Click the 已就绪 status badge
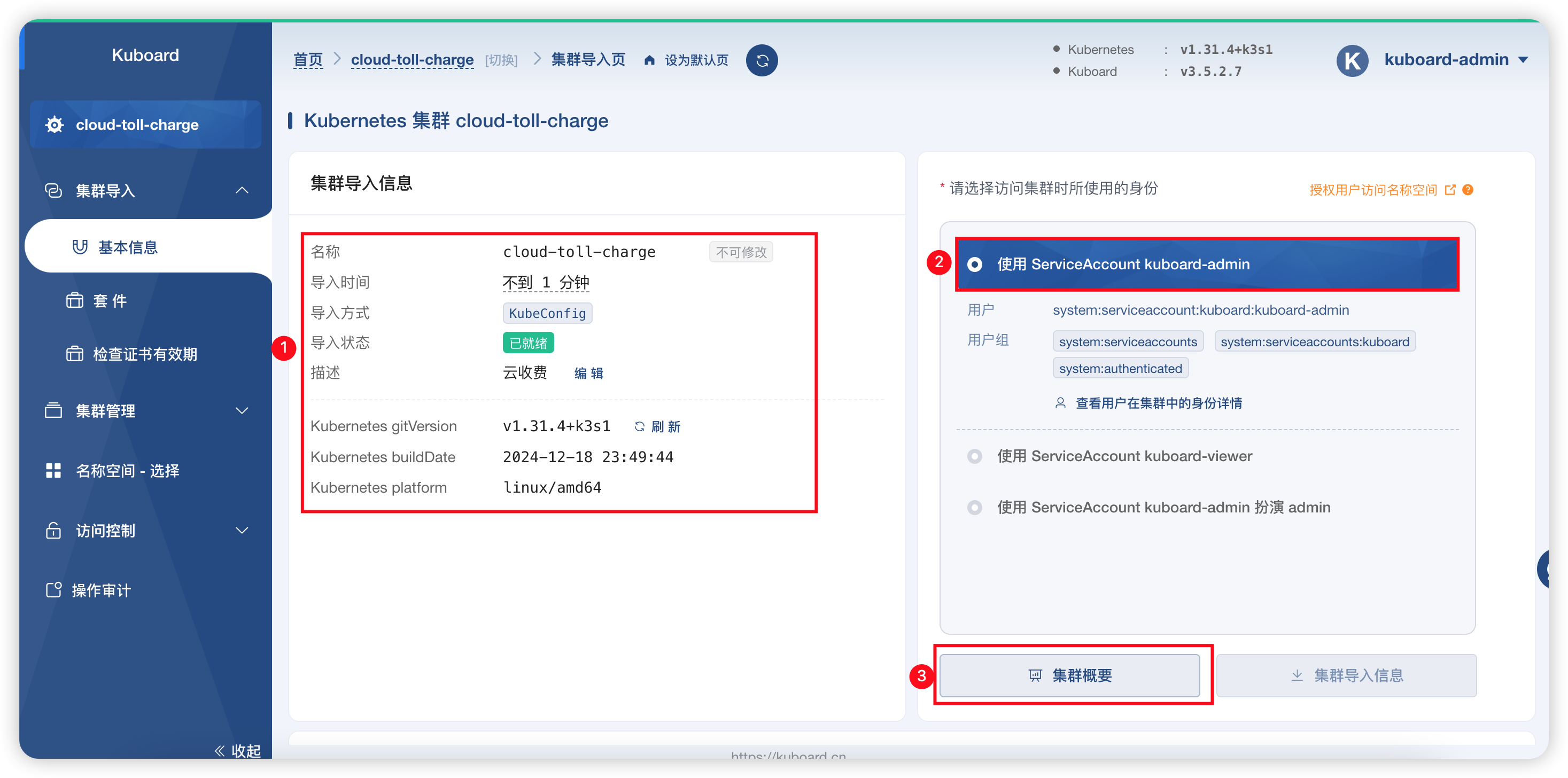This screenshot has height=778, width=1568. (527, 343)
